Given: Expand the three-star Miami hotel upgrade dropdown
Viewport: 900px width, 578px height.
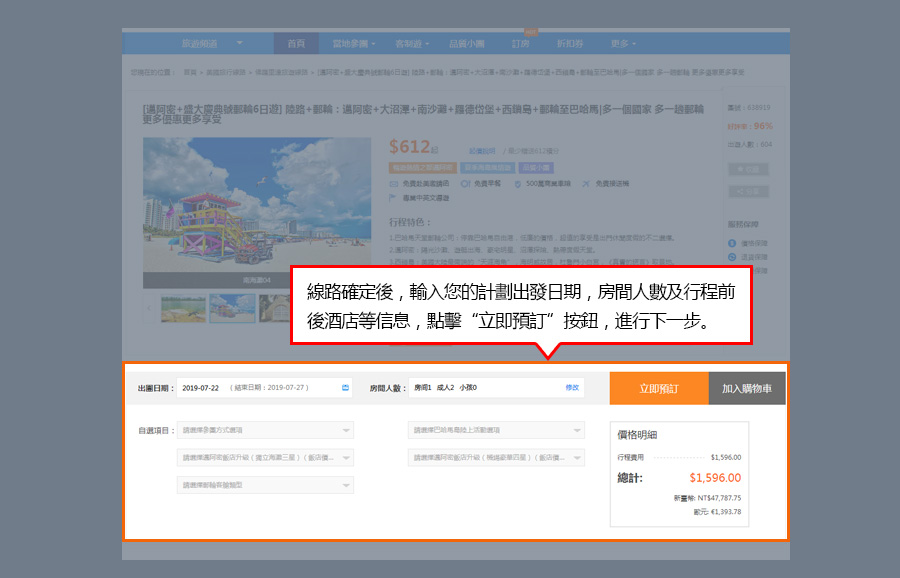Looking at the screenshot, I should (265, 457).
